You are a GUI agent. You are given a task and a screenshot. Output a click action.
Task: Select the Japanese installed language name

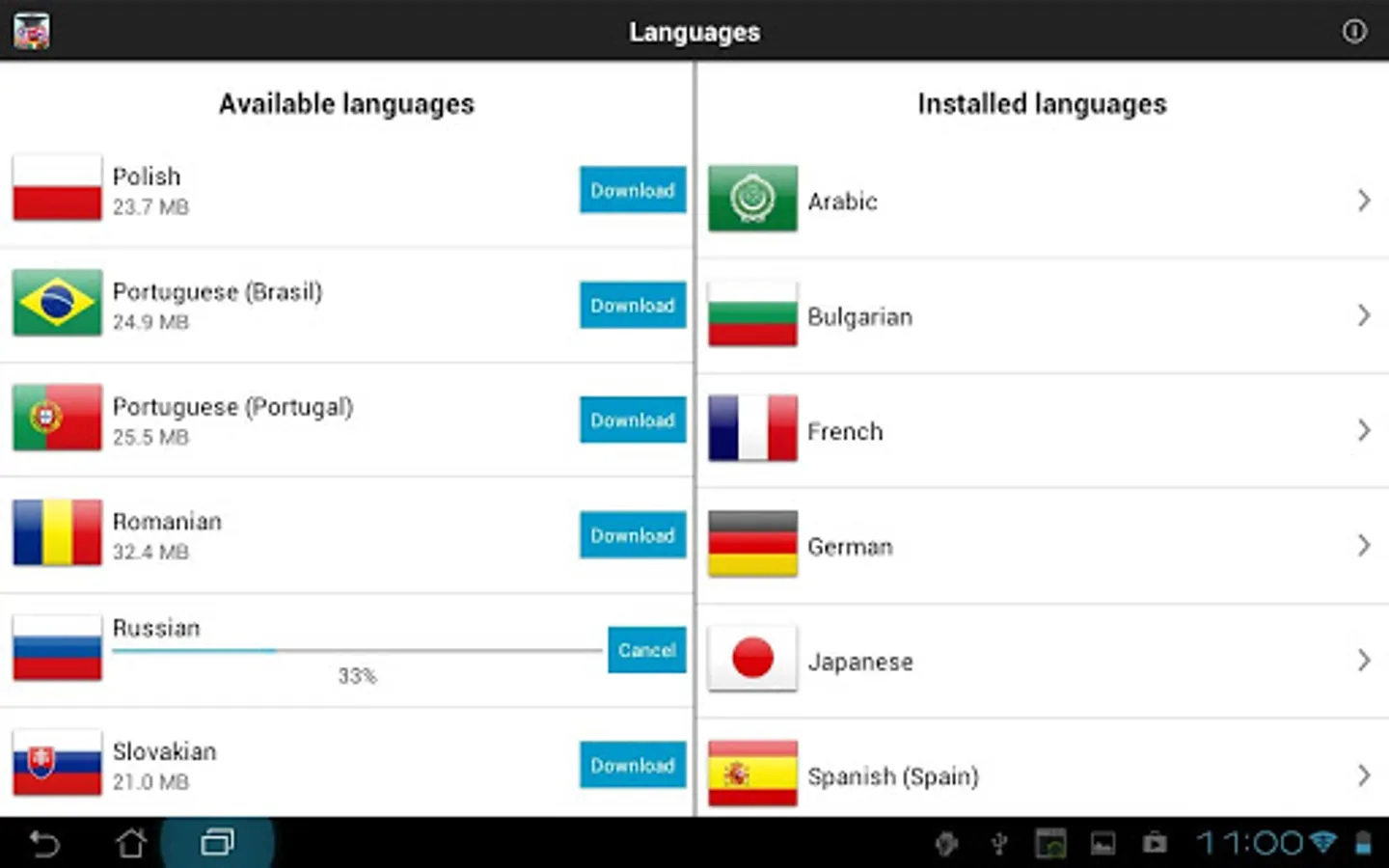coord(860,662)
